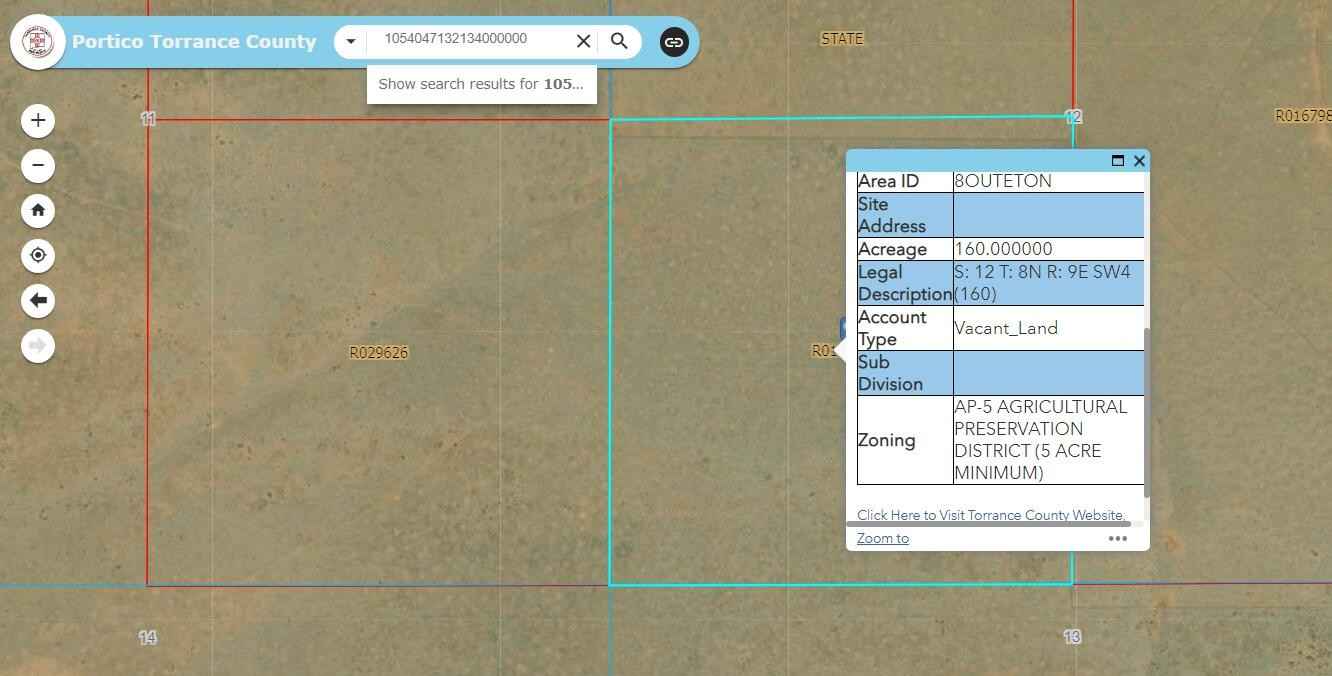The image size is (1332, 676).
Task: Clear the search text with X
Action: click(x=583, y=41)
